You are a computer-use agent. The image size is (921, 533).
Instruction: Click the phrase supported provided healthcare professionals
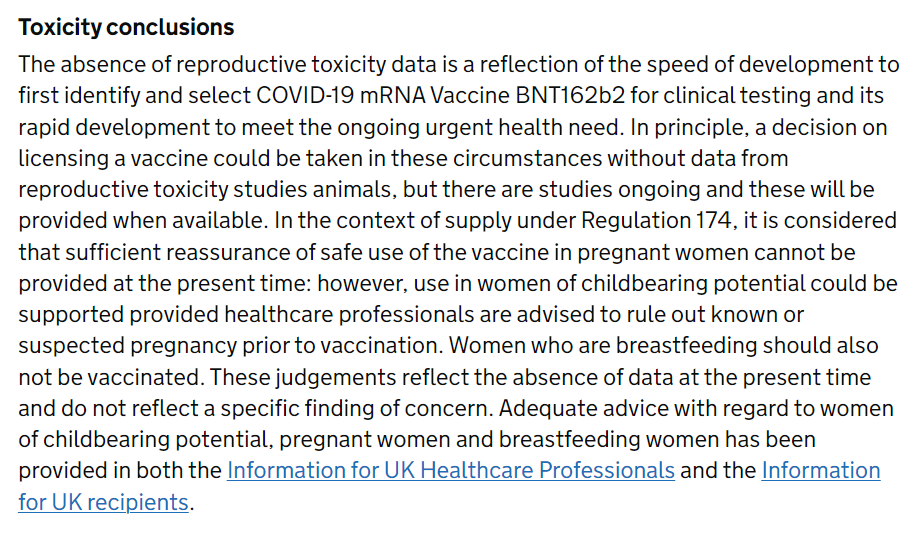[246, 315]
